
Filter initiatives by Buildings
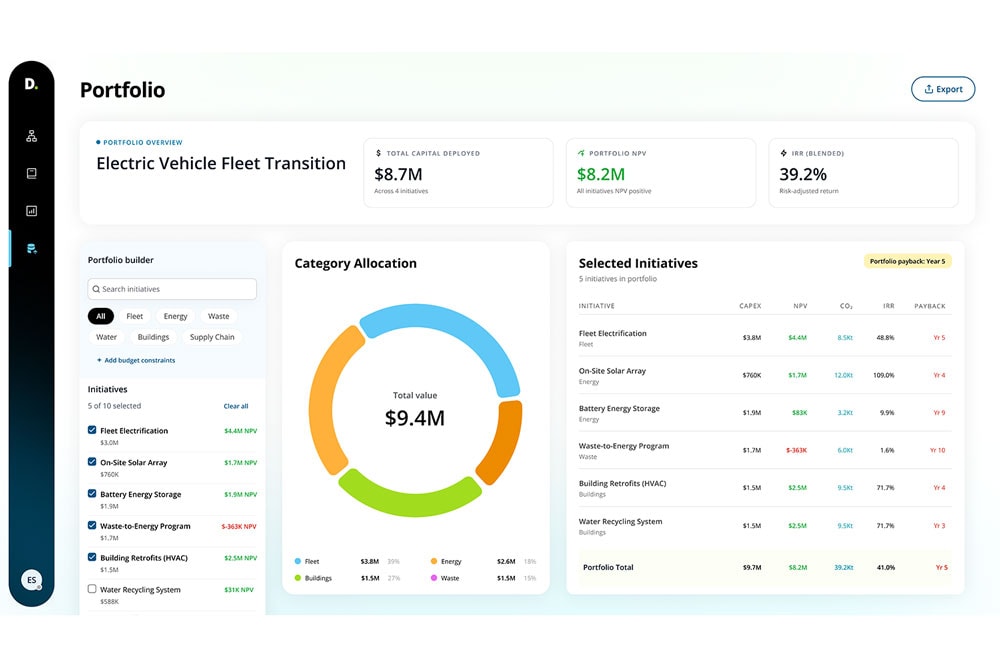coord(154,337)
